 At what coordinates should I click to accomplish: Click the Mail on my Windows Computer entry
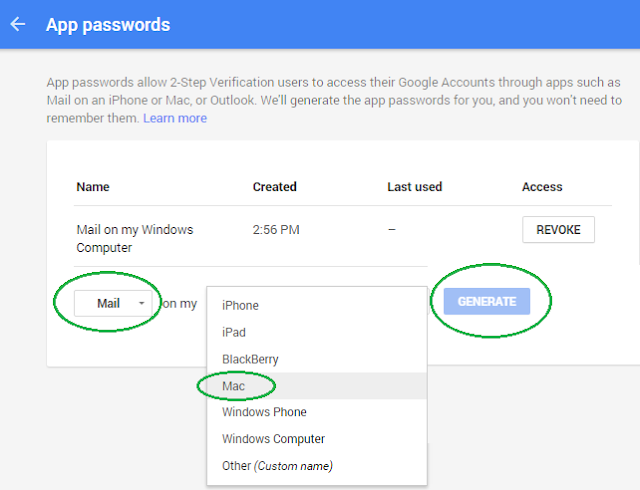(135, 238)
